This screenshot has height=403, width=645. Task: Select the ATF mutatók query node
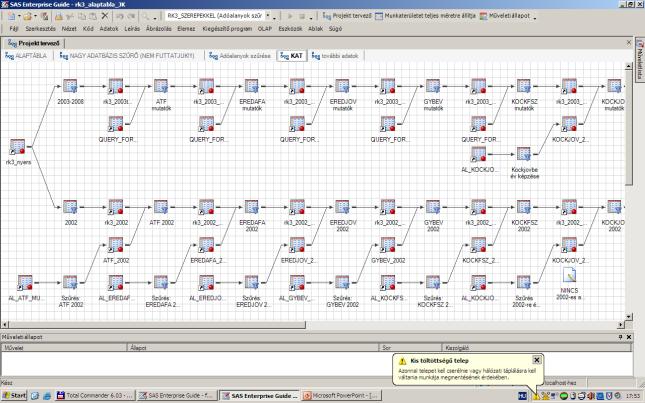click(161, 86)
